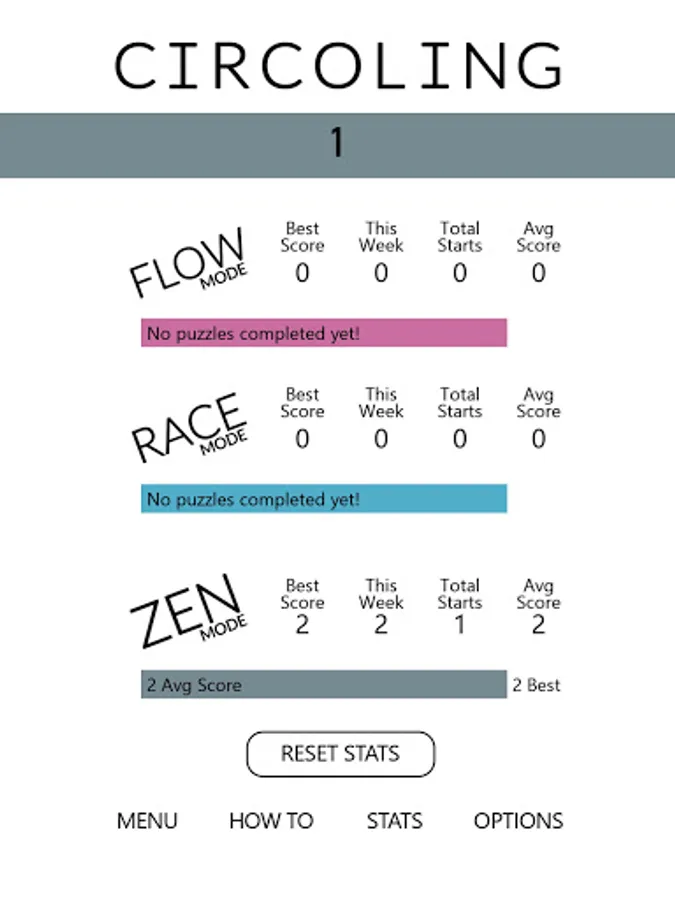
Task: Click Race Mode Total Starts value
Action: pyautogui.click(x=459, y=438)
